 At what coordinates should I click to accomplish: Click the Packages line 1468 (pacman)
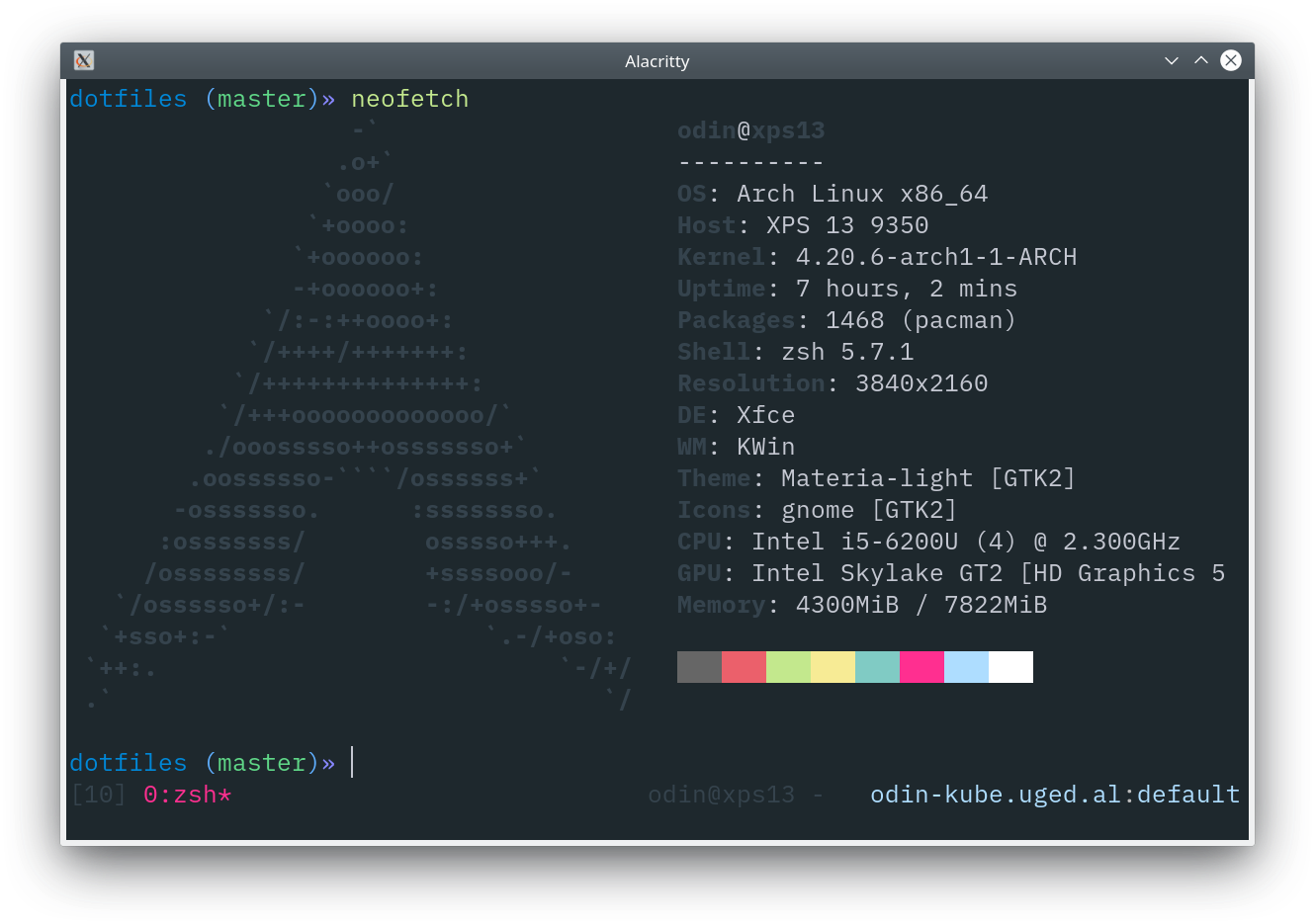(847, 320)
